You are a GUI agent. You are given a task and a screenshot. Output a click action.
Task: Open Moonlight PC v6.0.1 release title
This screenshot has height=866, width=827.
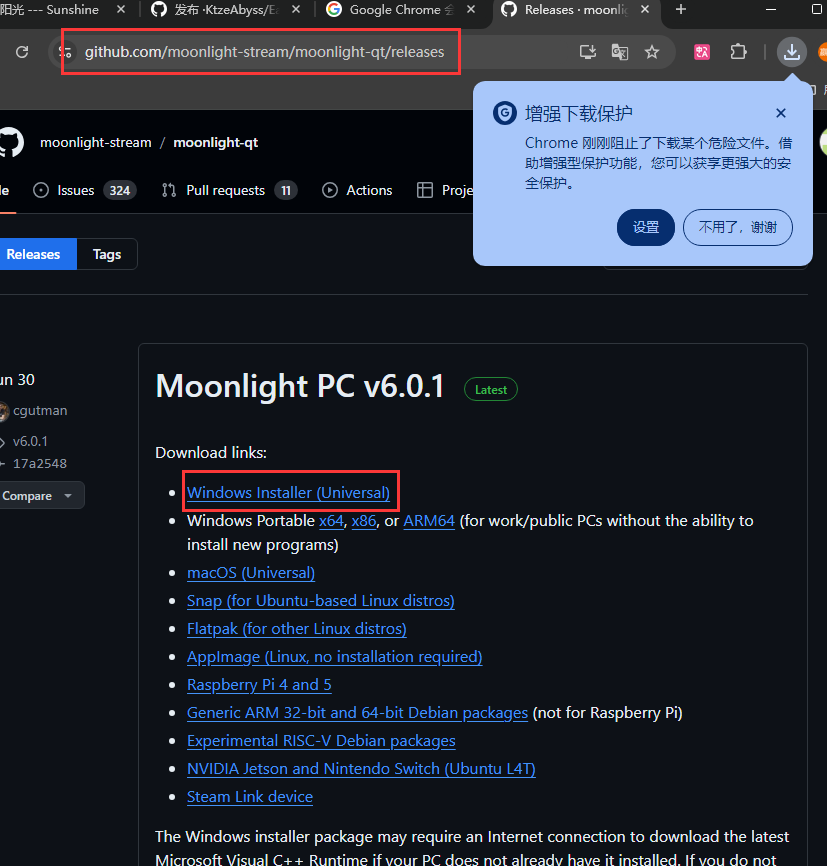(x=300, y=386)
